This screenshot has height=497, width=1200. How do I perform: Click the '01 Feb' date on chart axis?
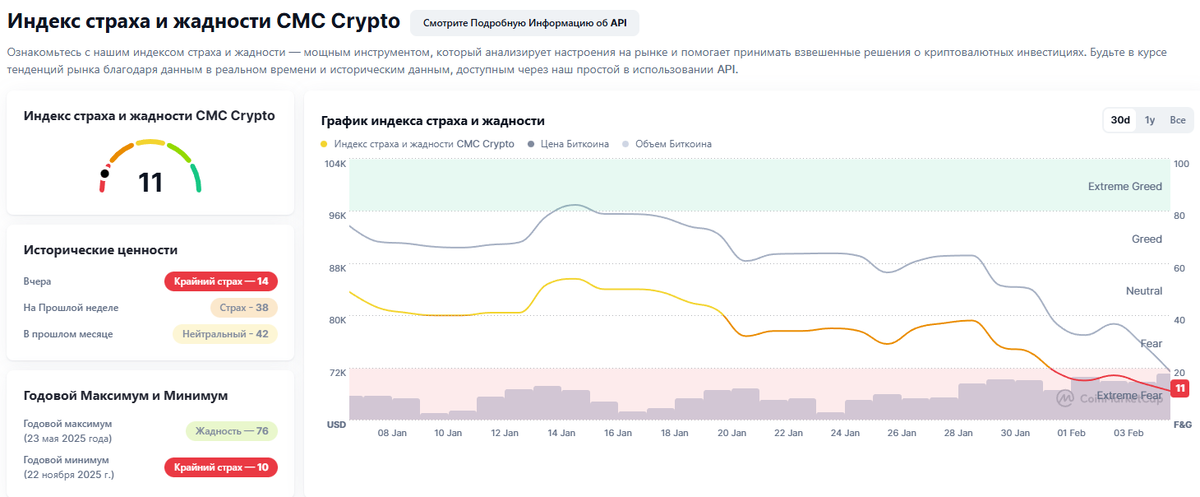point(1071,433)
